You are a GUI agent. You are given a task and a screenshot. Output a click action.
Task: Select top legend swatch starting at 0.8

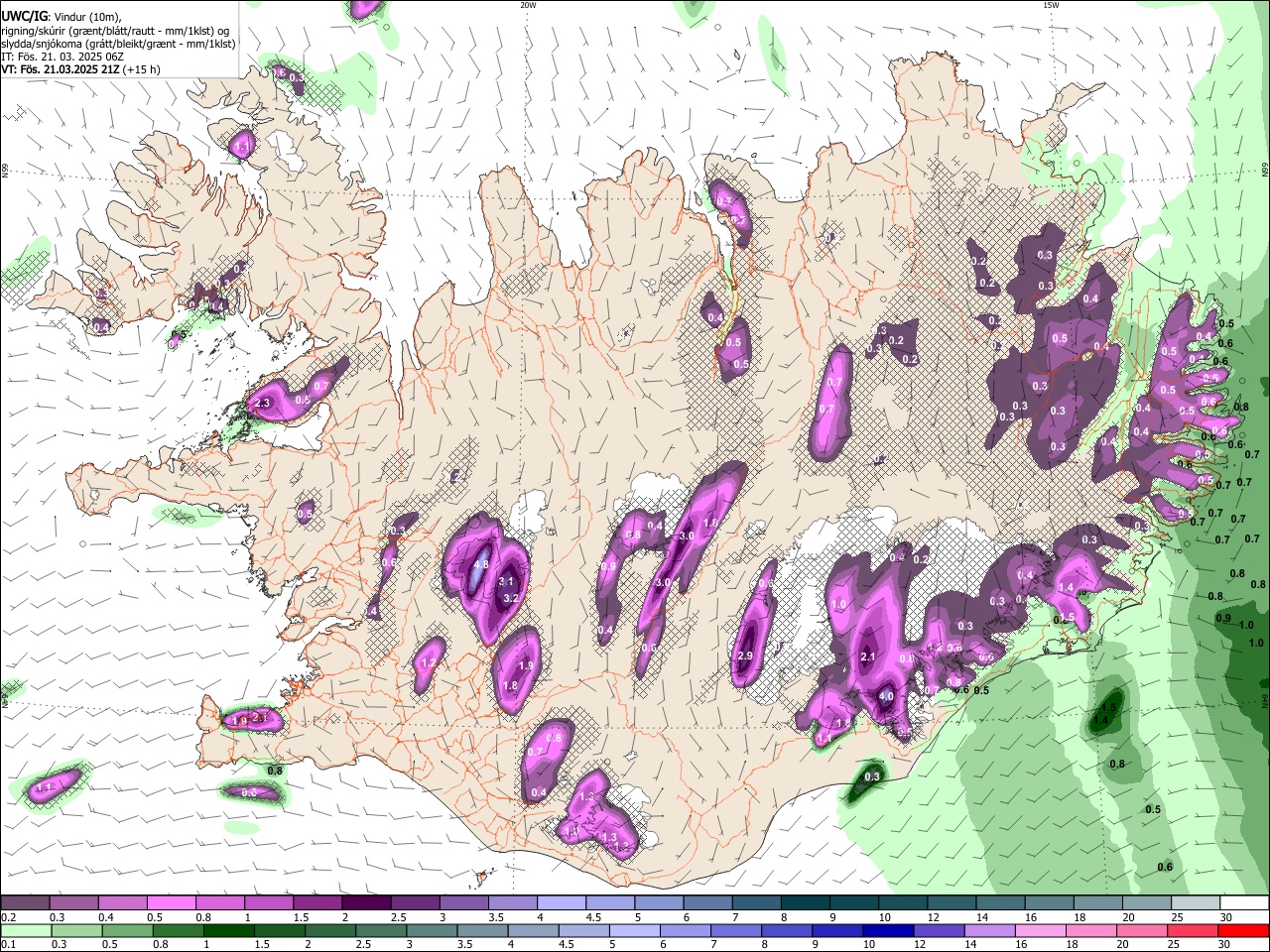[x=219, y=902]
